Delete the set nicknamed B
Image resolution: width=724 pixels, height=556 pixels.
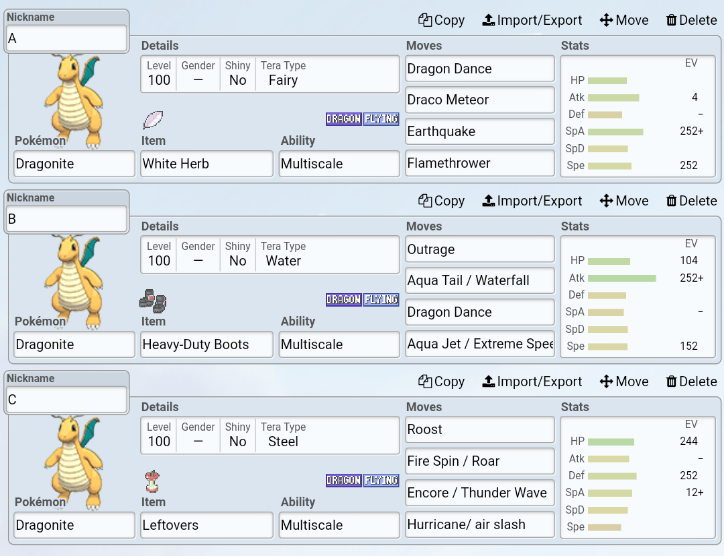691,201
